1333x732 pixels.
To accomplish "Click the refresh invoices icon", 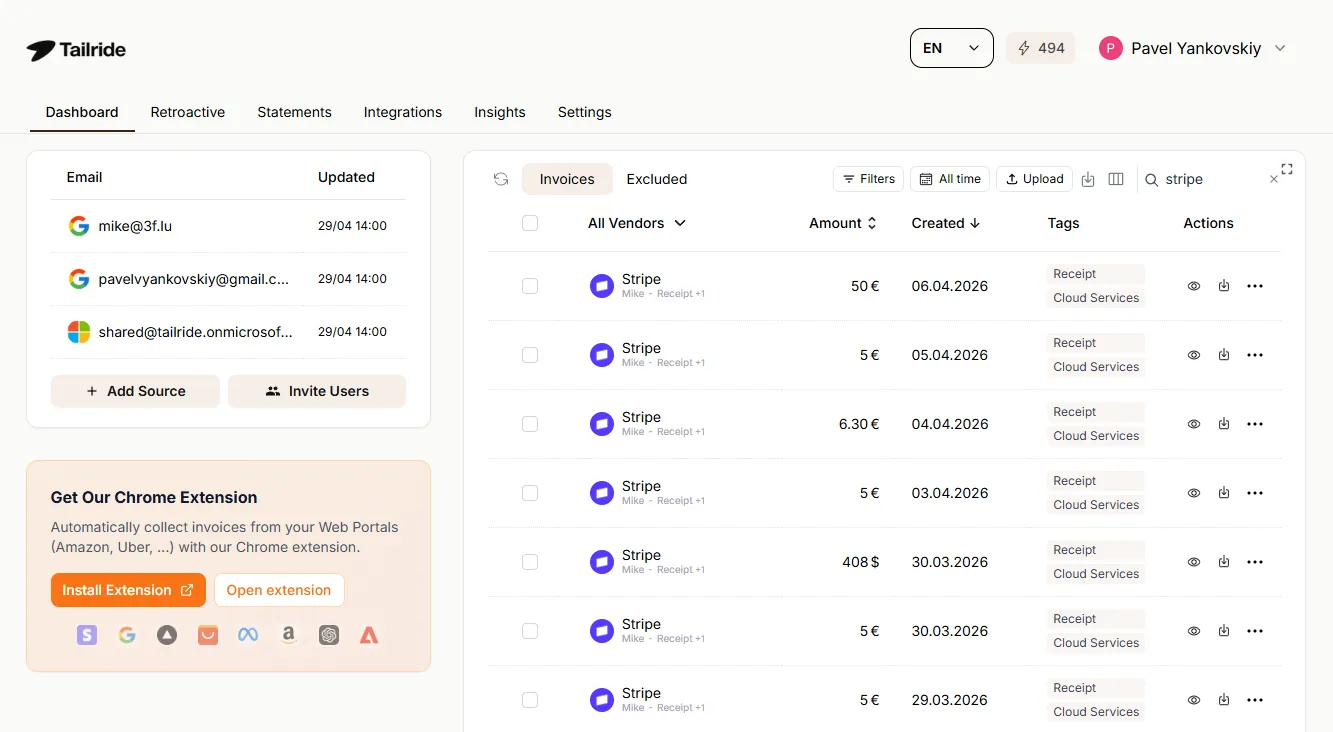I will (x=501, y=179).
